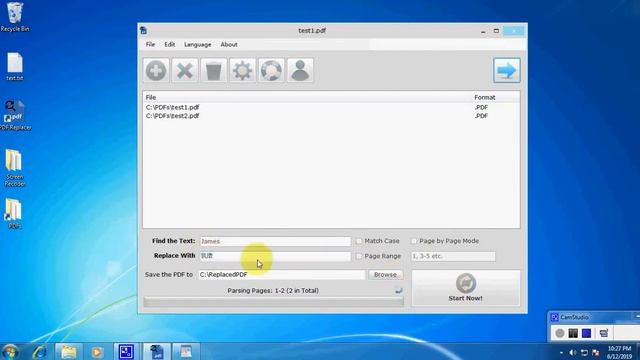This screenshot has height=360, width=640.
Task: Click the CamStudio taskbar icon
Action: [x=126, y=351]
